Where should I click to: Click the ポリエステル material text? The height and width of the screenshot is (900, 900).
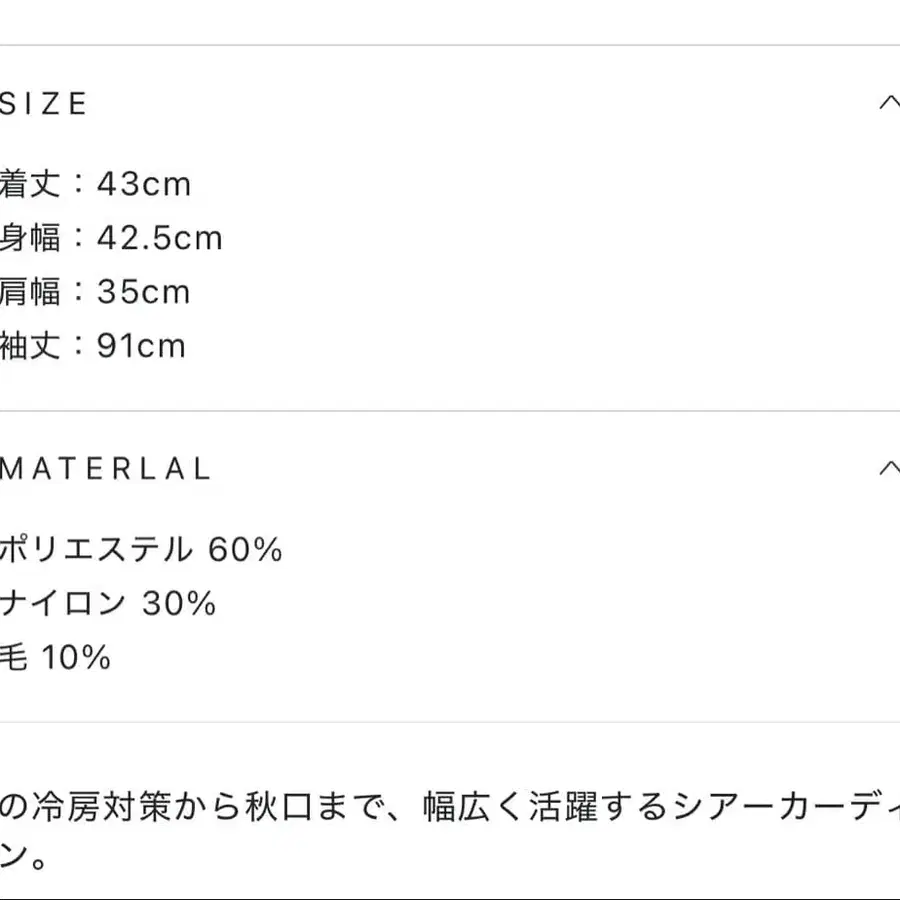(x=95, y=549)
